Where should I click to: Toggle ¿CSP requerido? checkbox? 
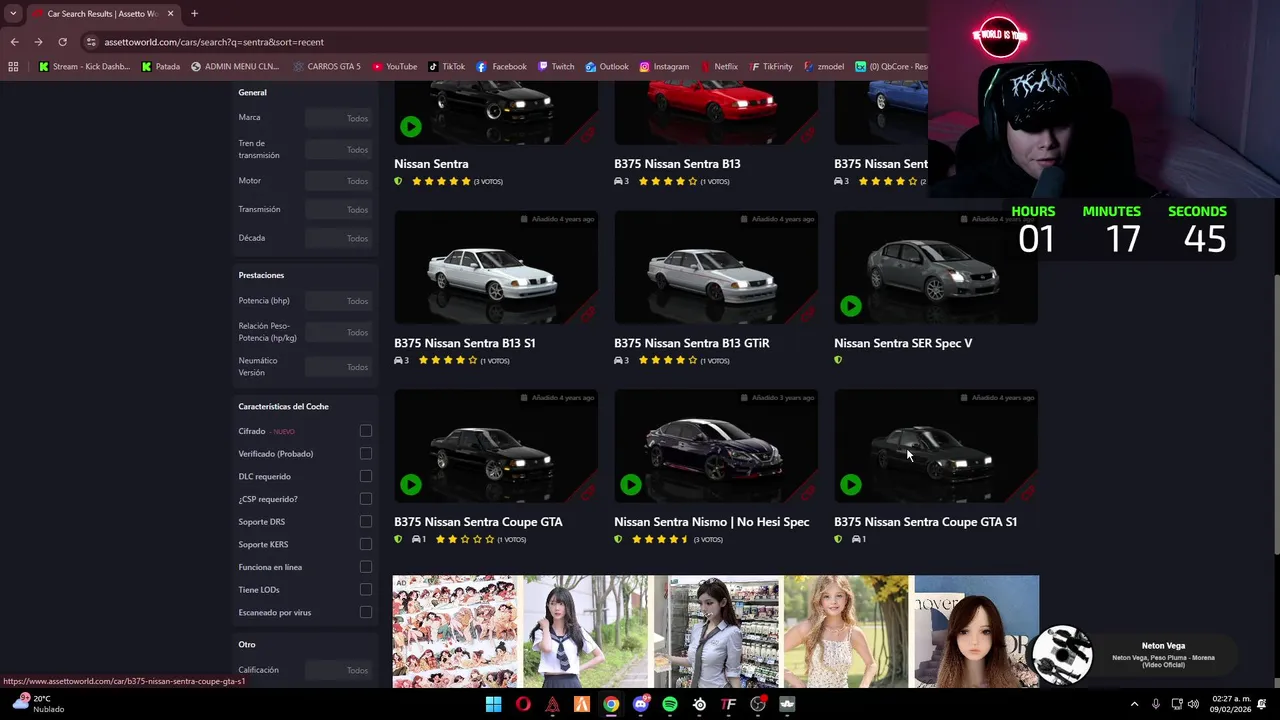[366, 499]
